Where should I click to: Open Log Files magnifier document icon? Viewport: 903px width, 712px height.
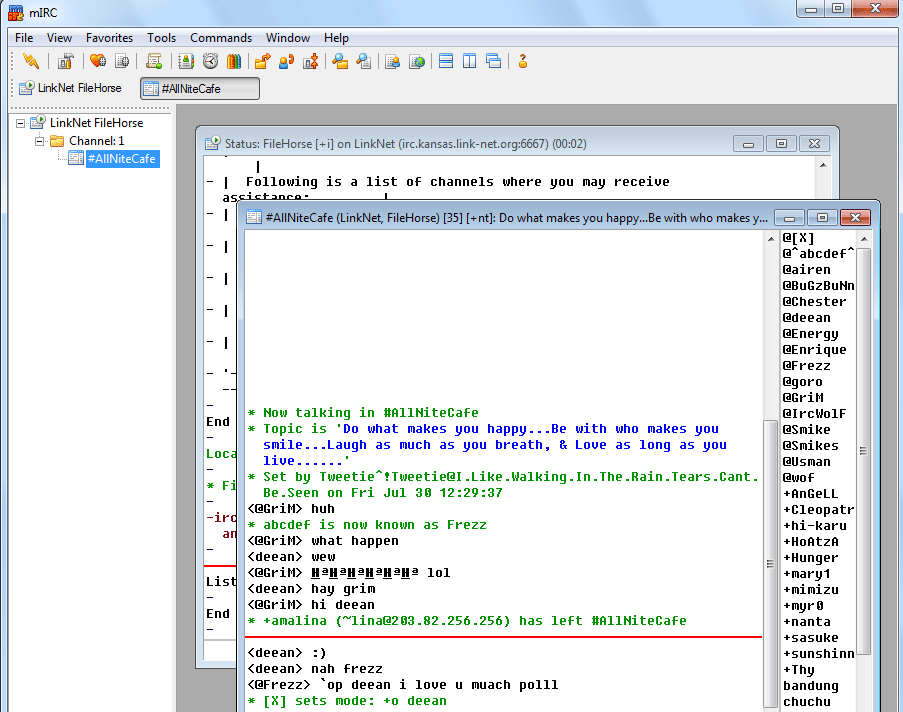(363, 61)
